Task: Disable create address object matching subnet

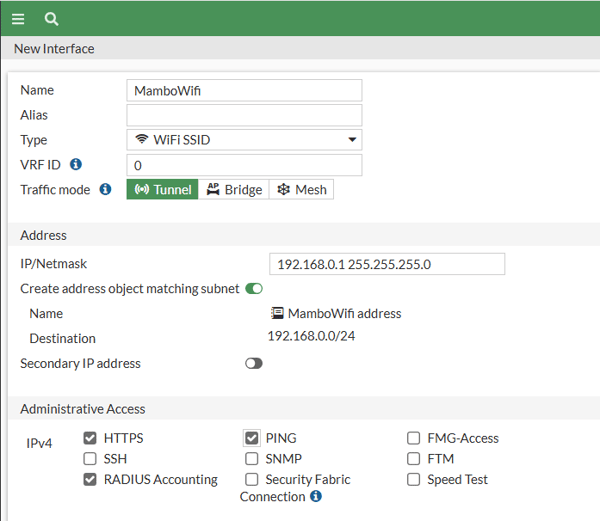Action: [x=254, y=289]
